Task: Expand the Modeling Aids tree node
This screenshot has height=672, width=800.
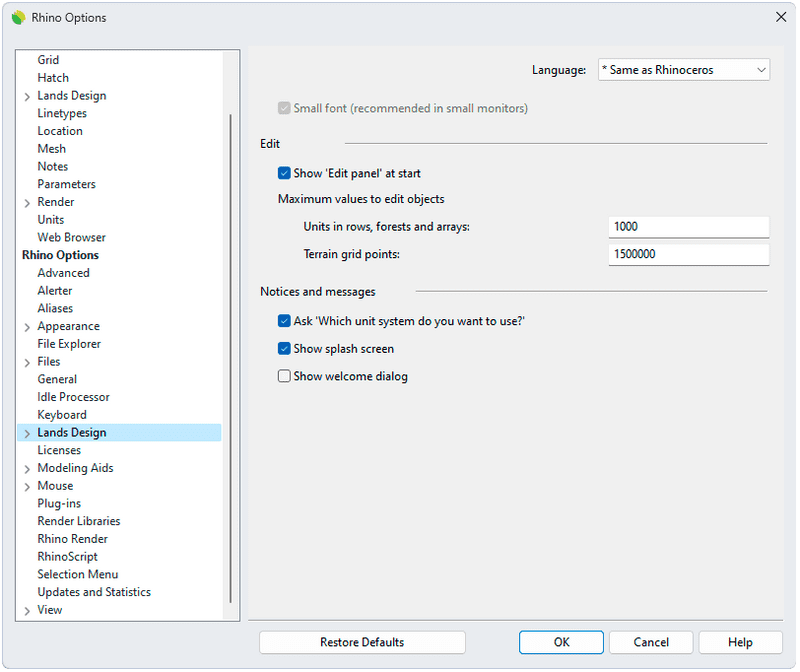Action: (x=27, y=469)
